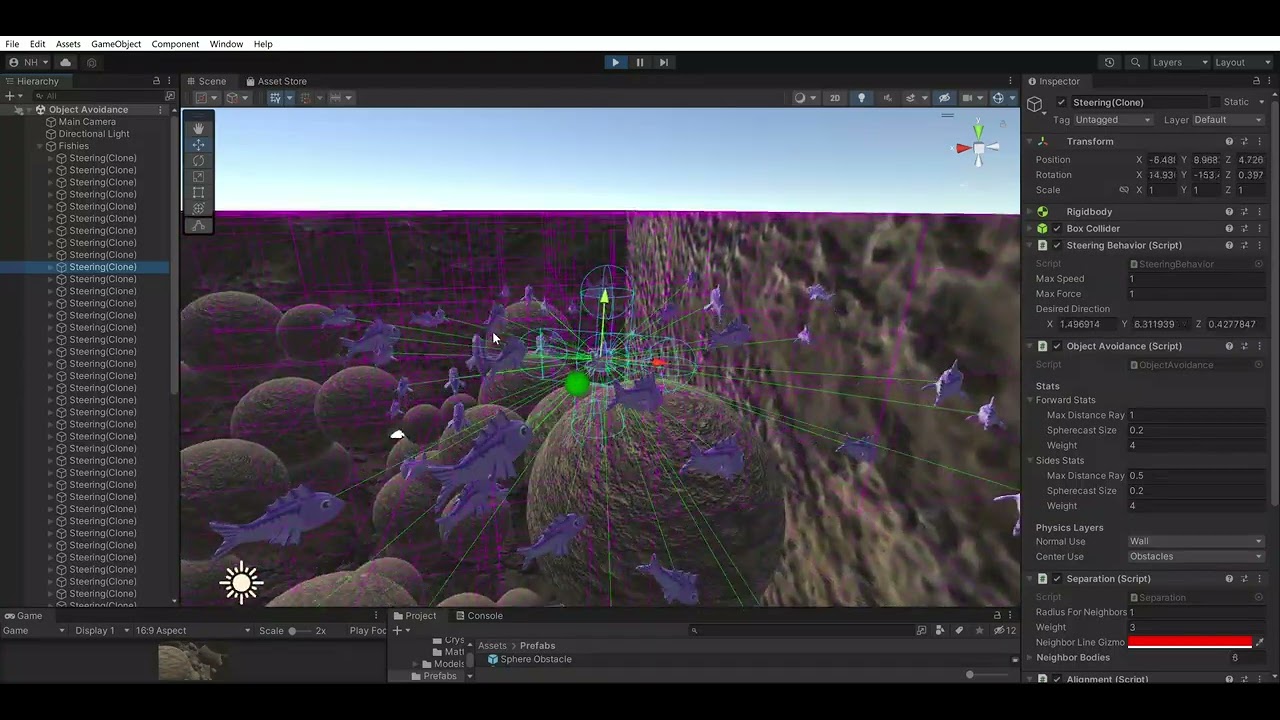This screenshot has height=720, width=1280.
Task: Expand the Rigidbody component
Action: (1030, 212)
